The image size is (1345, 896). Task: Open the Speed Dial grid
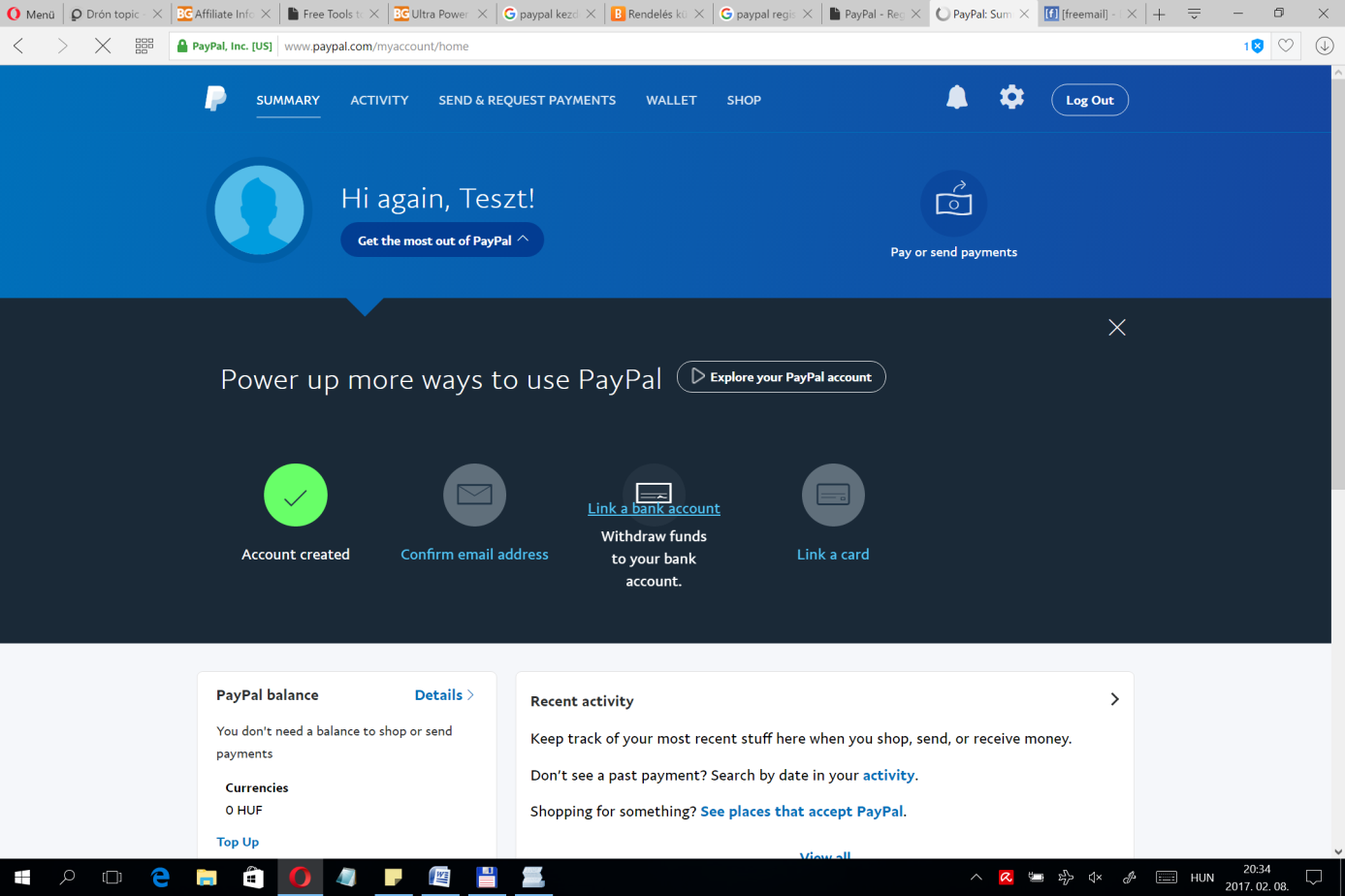tap(144, 46)
